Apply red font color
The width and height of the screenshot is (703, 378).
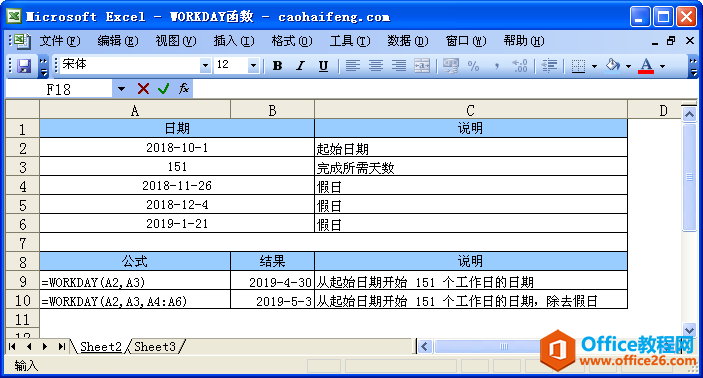coord(646,66)
